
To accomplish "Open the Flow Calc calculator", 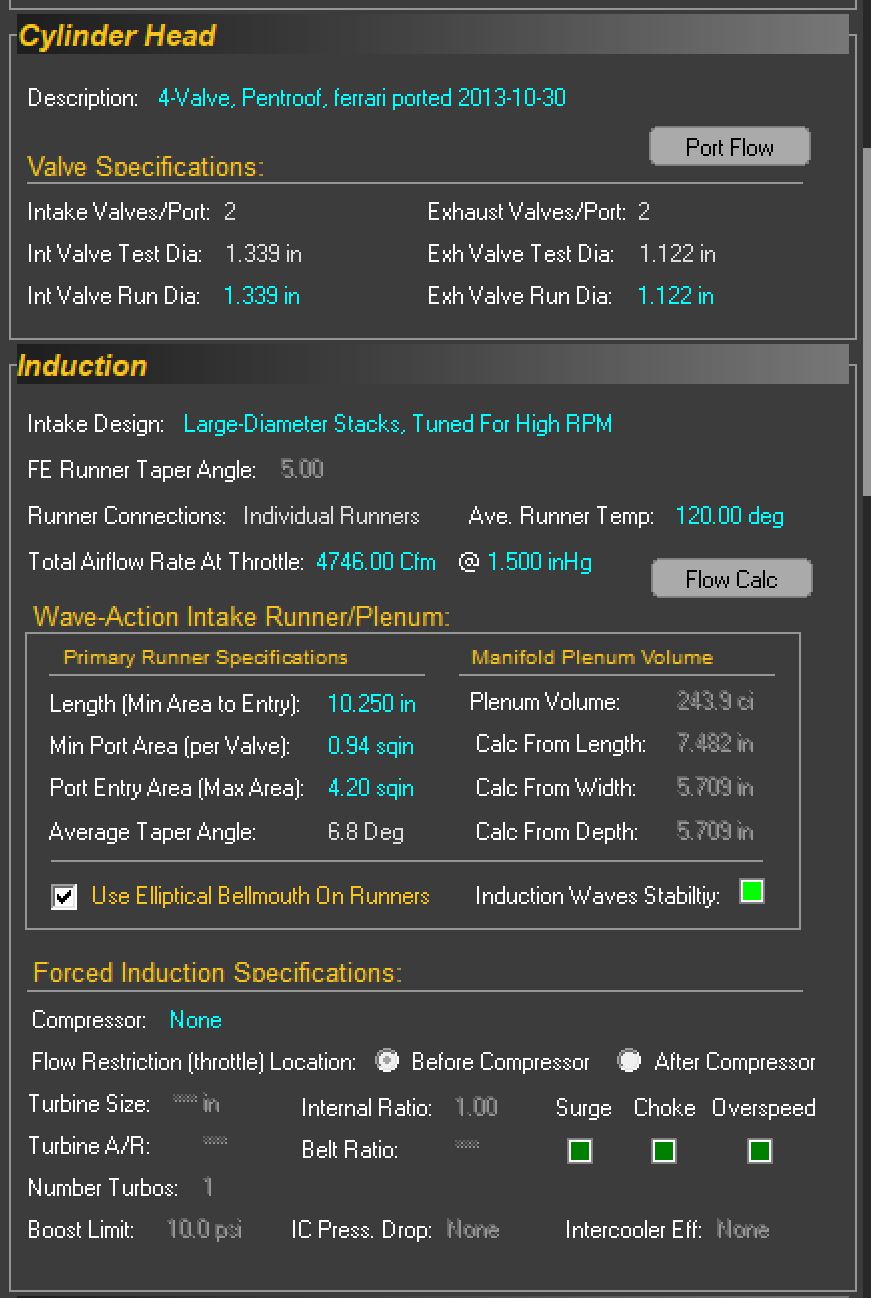I will tap(731, 579).
